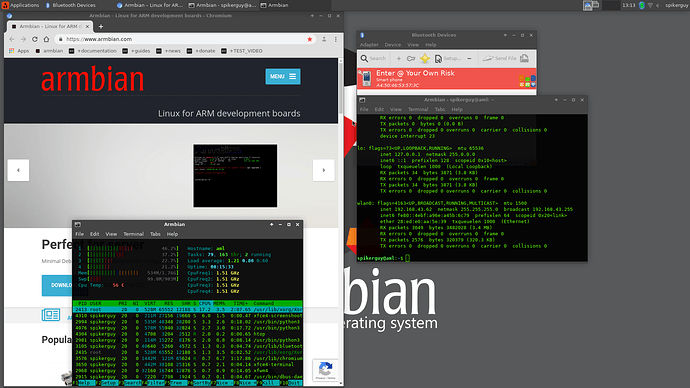Open the View menu in htop Armbian terminal

(111, 234)
